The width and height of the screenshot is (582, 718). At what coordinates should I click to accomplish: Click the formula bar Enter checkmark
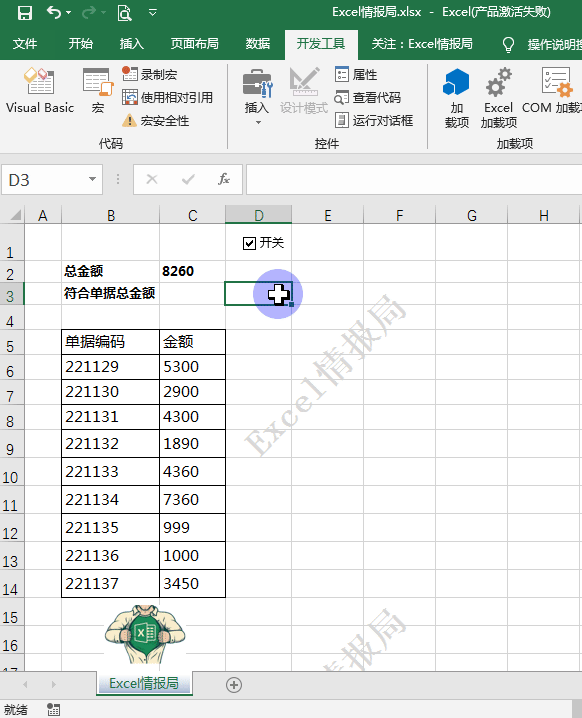pyautogui.click(x=188, y=180)
